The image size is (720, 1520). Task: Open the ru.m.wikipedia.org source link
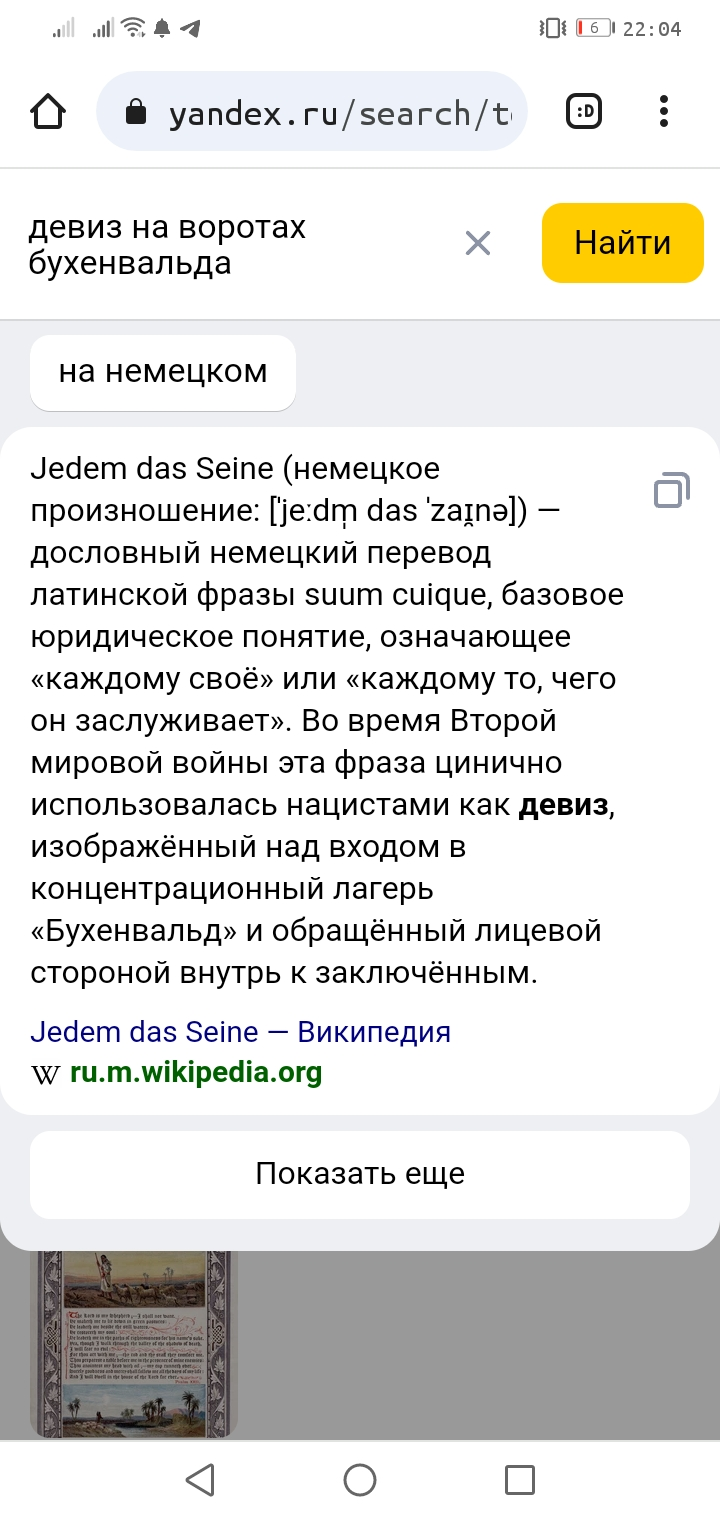click(196, 1073)
